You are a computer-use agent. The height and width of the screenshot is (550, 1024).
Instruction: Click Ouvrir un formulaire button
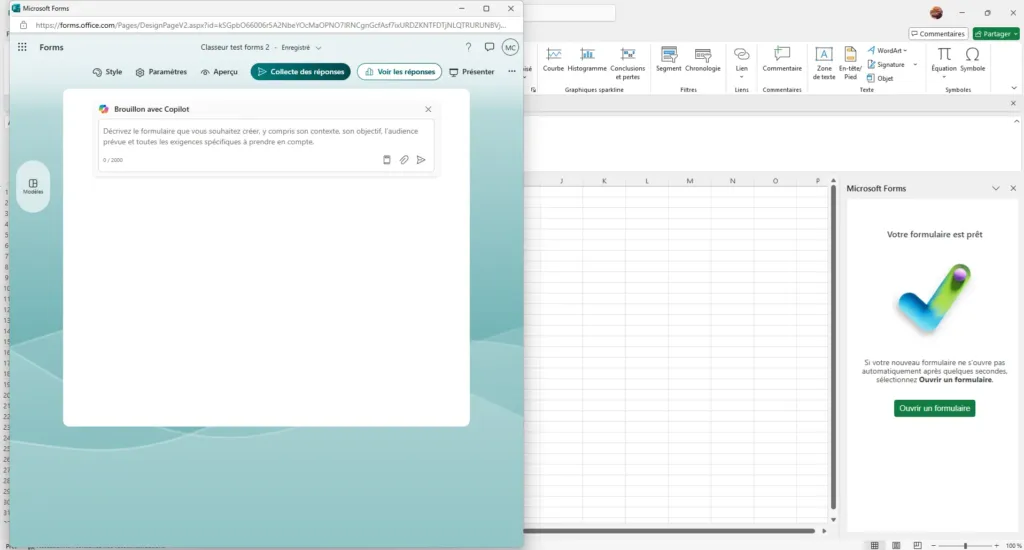click(934, 408)
